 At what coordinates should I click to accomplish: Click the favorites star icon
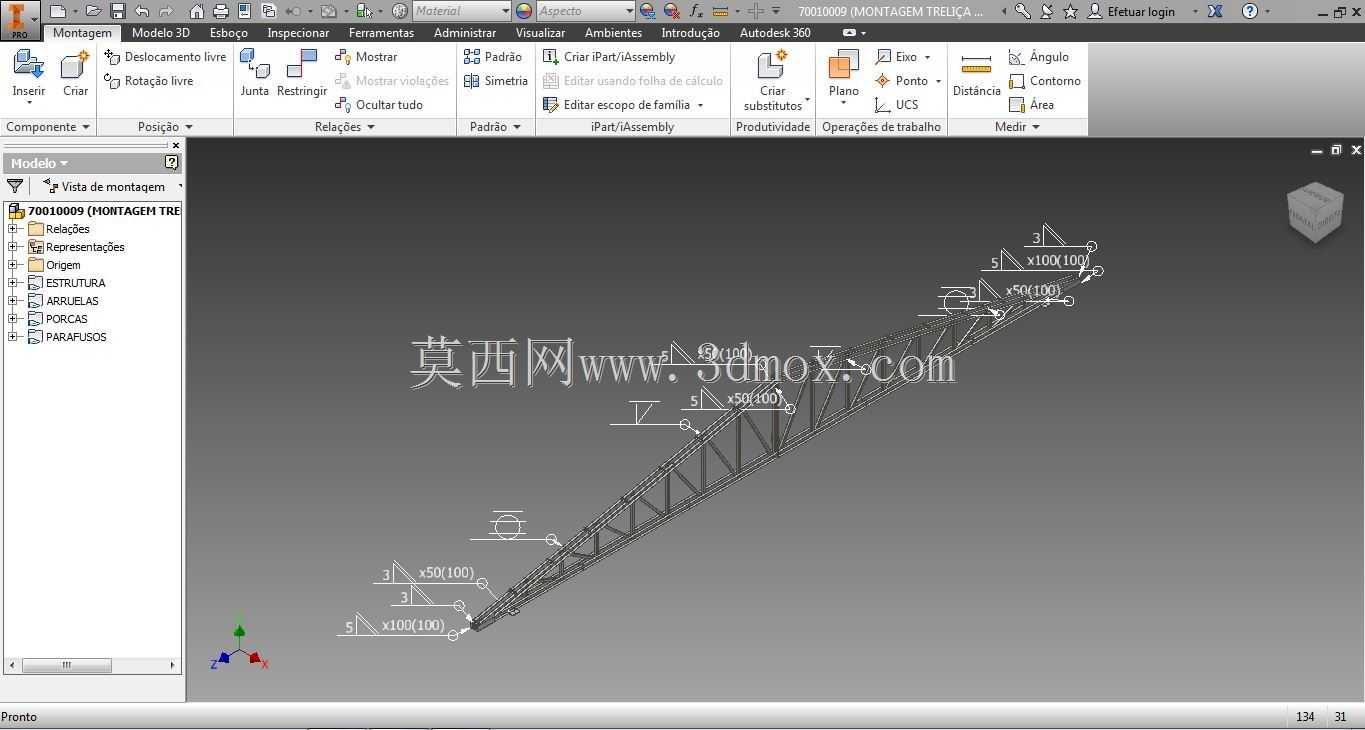(x=1070, y=11)
